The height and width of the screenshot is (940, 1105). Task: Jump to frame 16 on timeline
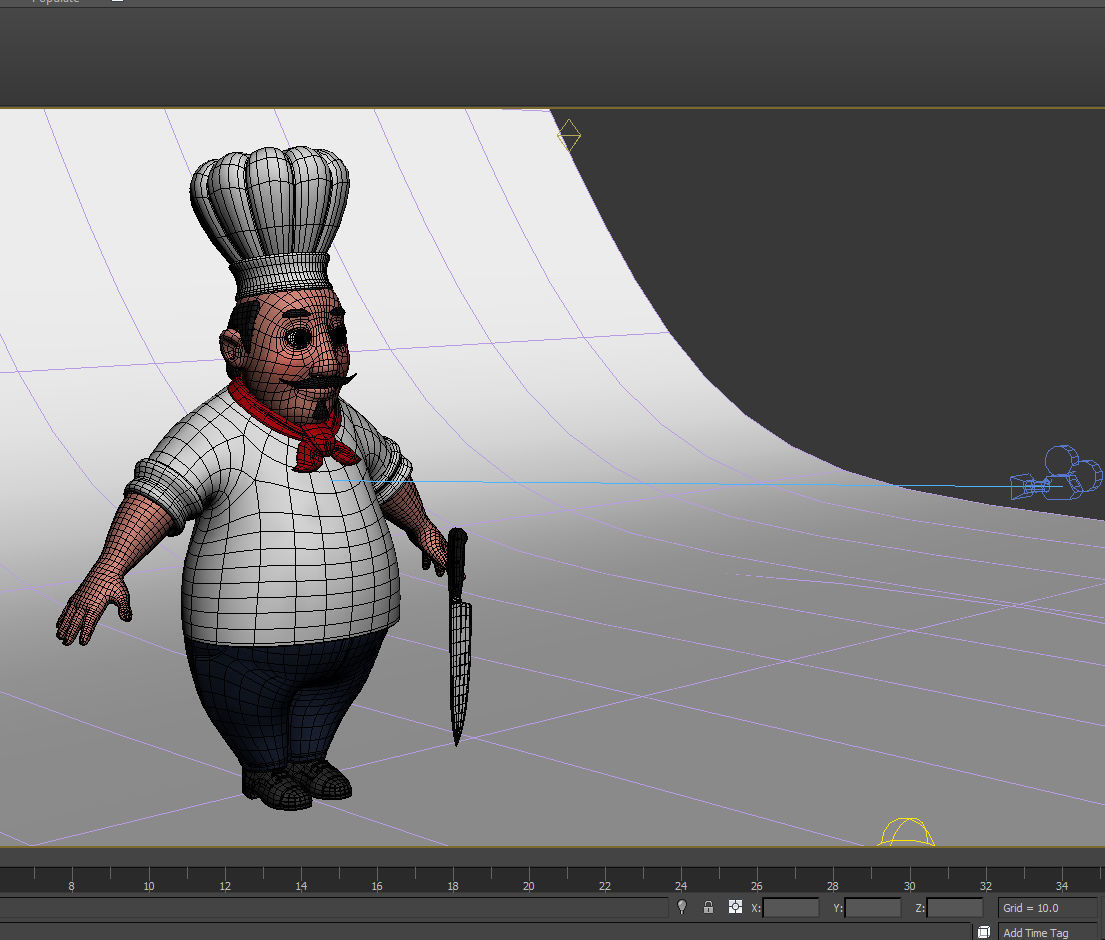pos(377,886)
